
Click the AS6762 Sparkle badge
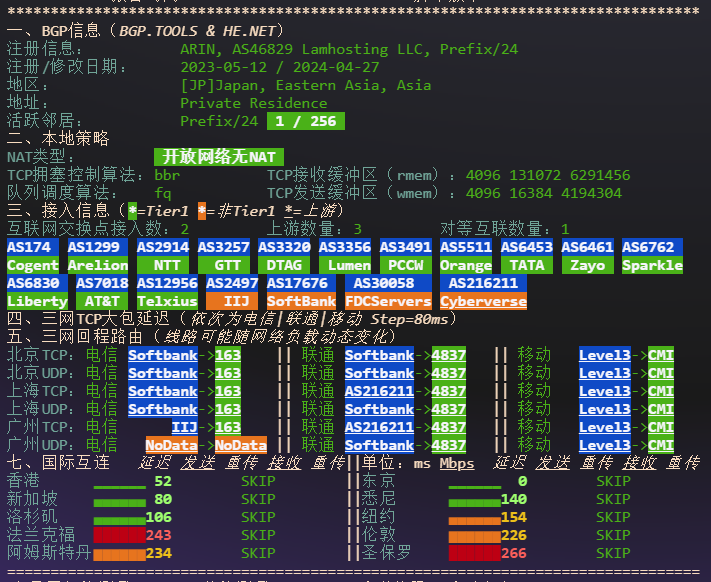pyautogui.click(x=653, y=256)
